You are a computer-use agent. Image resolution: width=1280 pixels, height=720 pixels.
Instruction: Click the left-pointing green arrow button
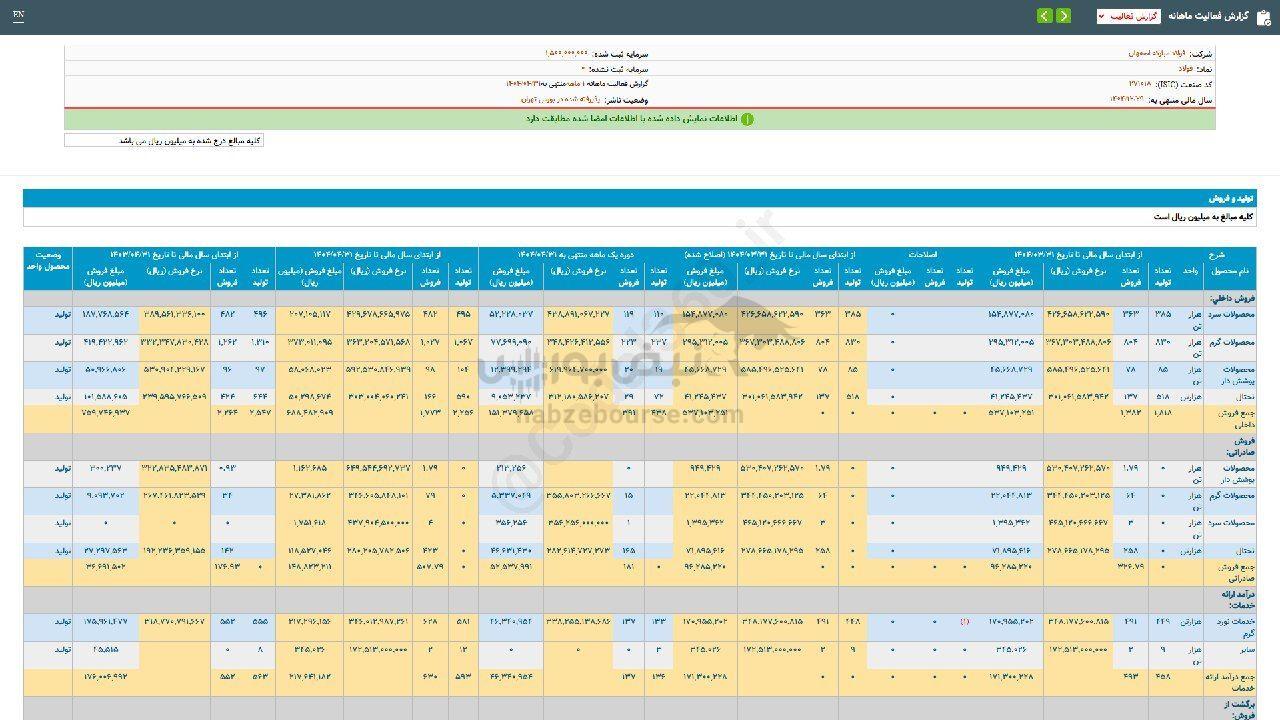1044,16
